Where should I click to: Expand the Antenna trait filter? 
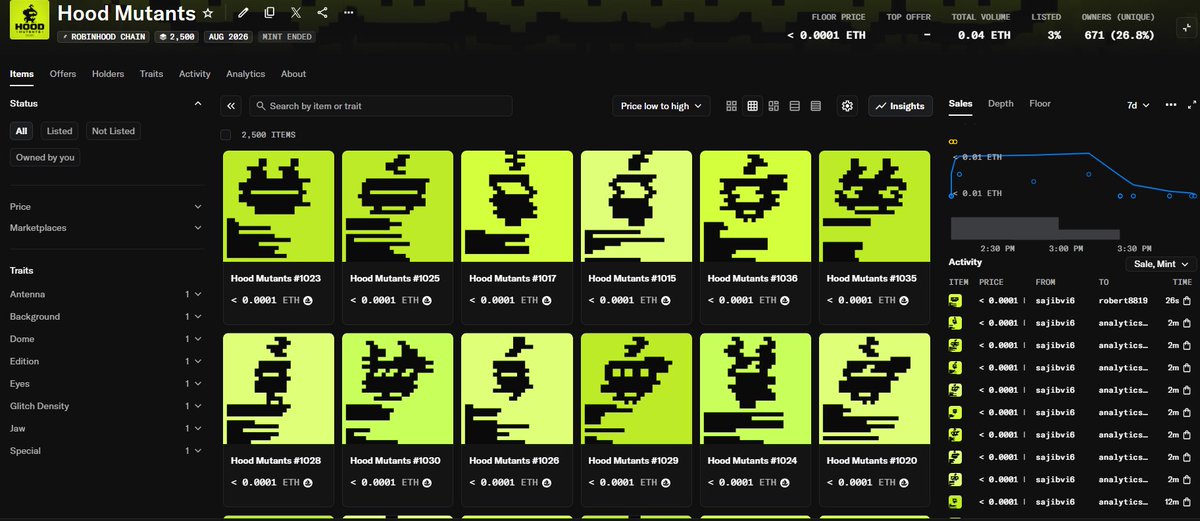tap(106, 294)
